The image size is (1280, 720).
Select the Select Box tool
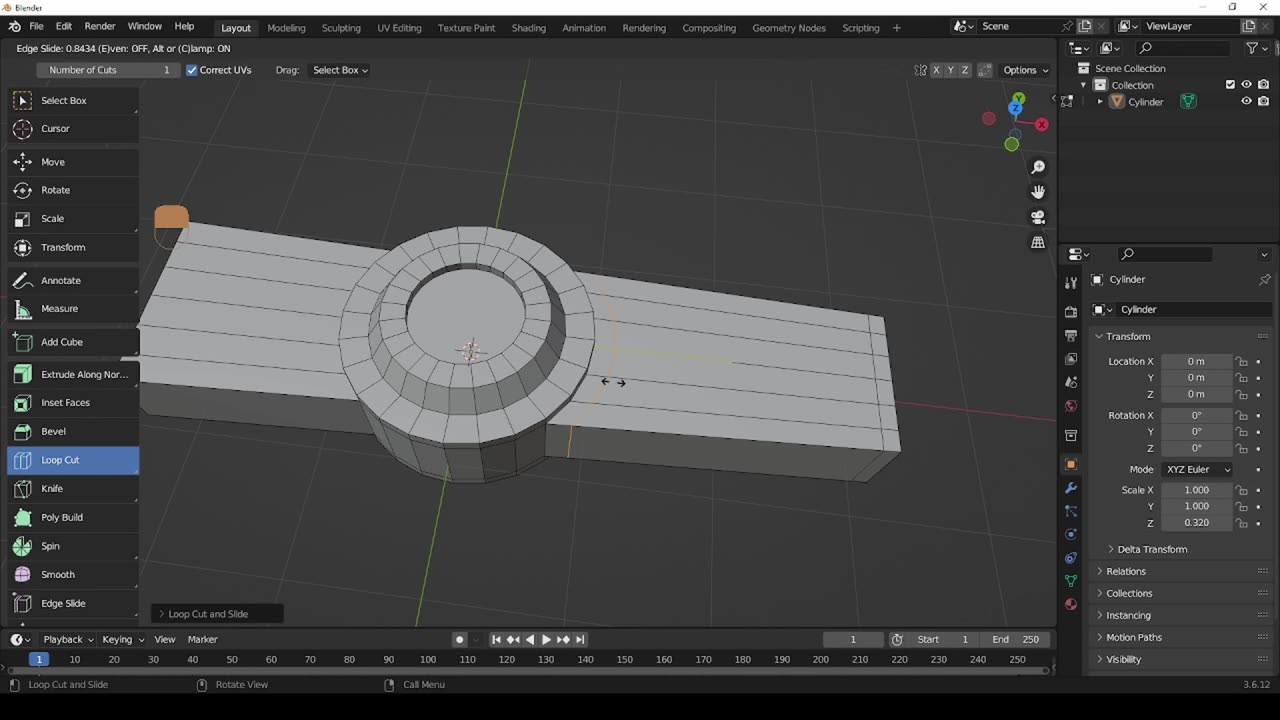click(x=73, y=100)
